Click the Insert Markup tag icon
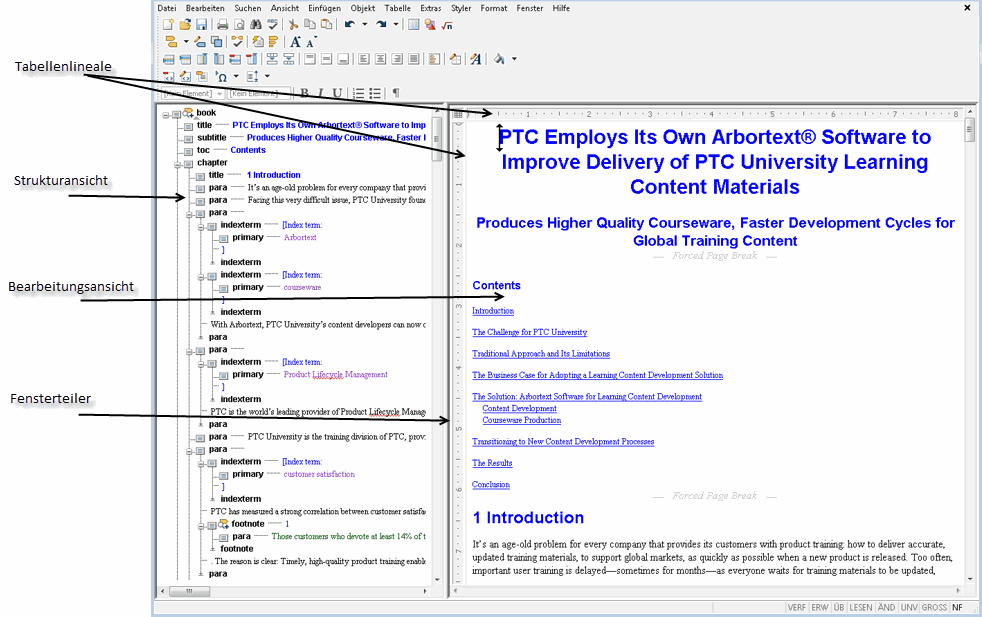 coord(171,42)
